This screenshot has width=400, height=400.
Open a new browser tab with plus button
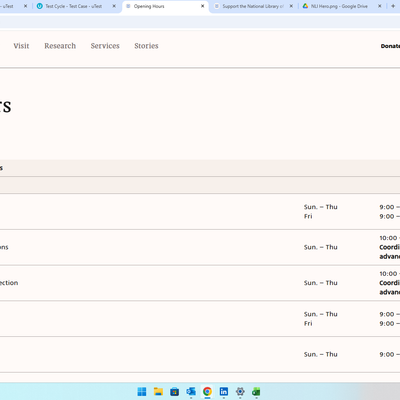click(393, 6)
